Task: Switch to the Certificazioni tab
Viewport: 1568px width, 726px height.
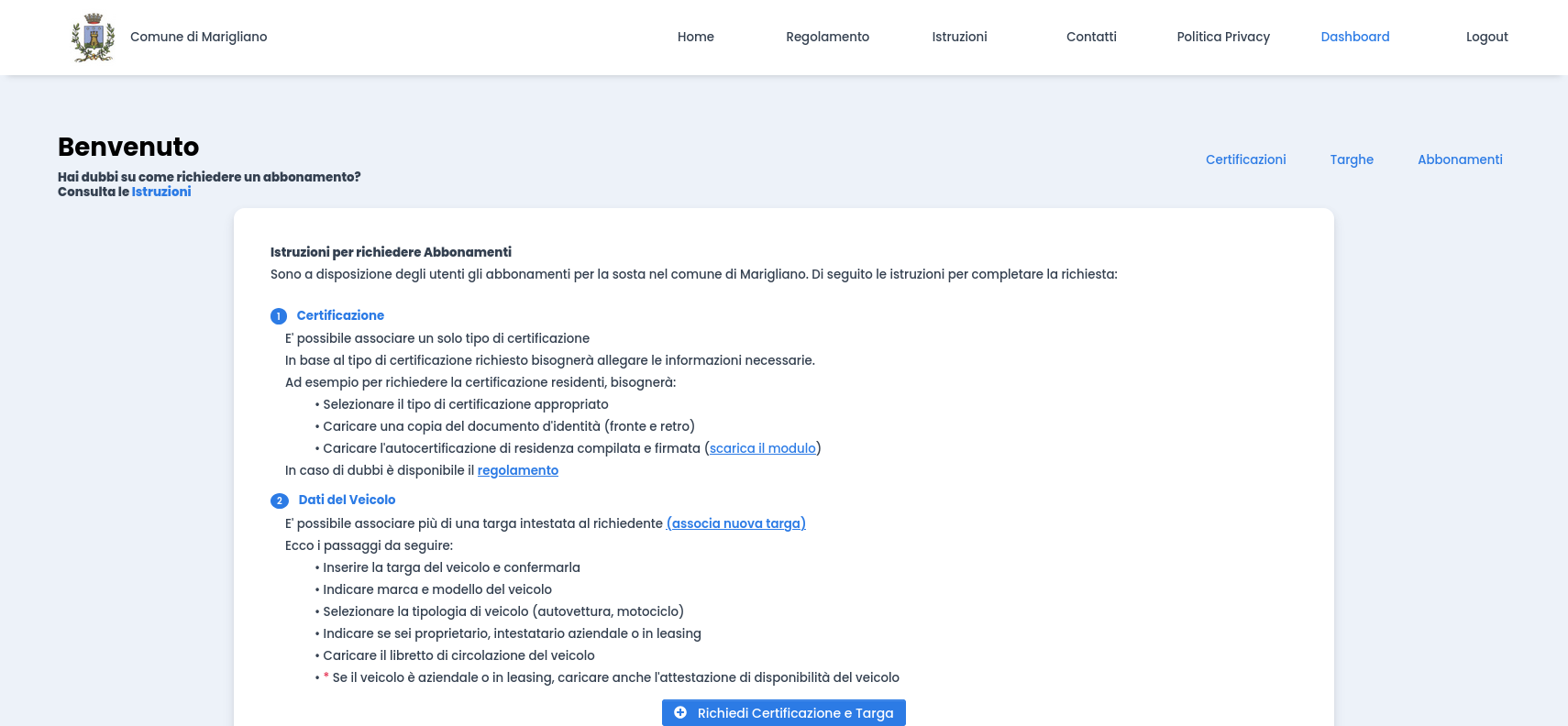Action: 1246,159
